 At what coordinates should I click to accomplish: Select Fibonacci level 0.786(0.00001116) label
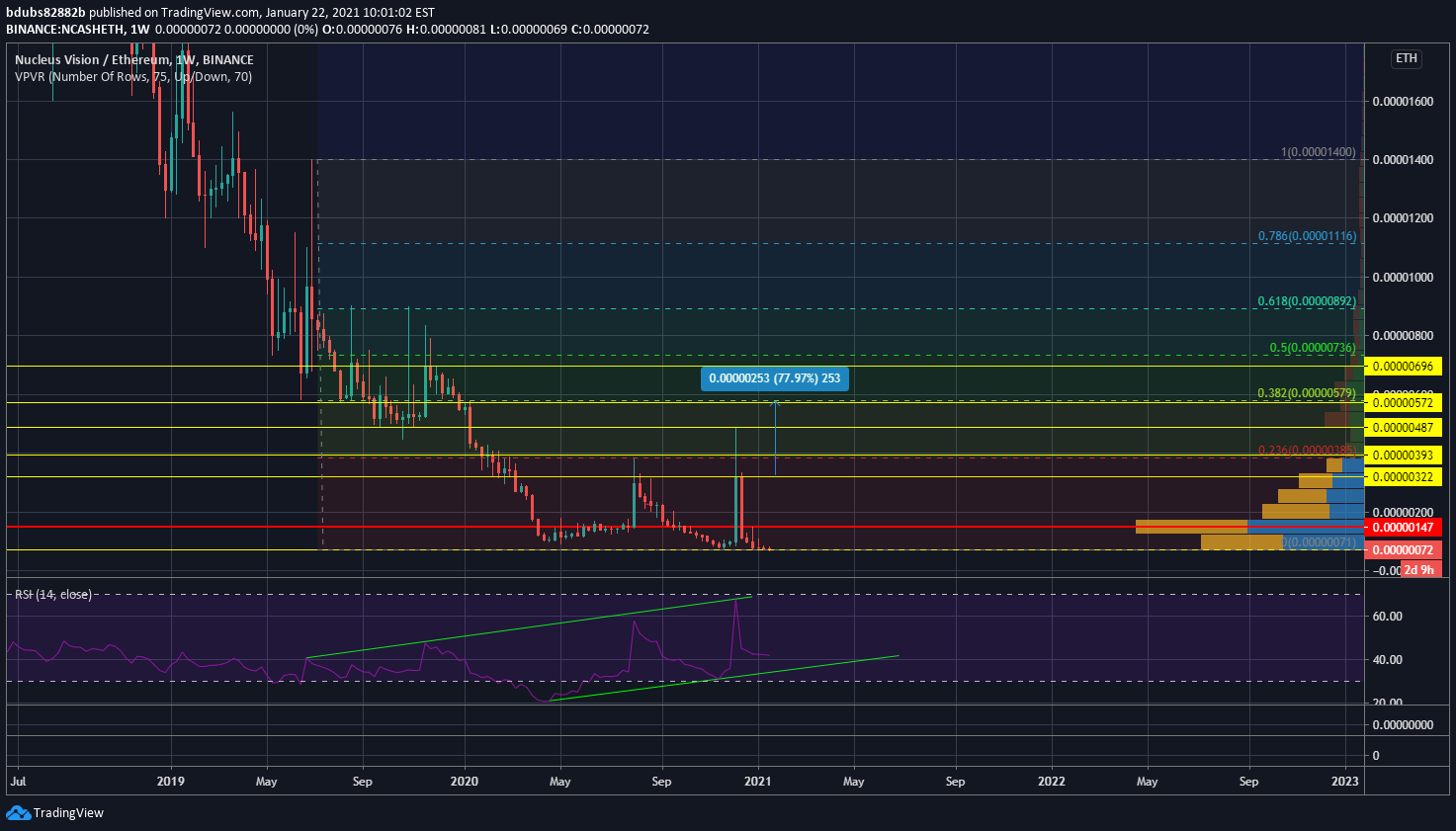(1307, 236)
